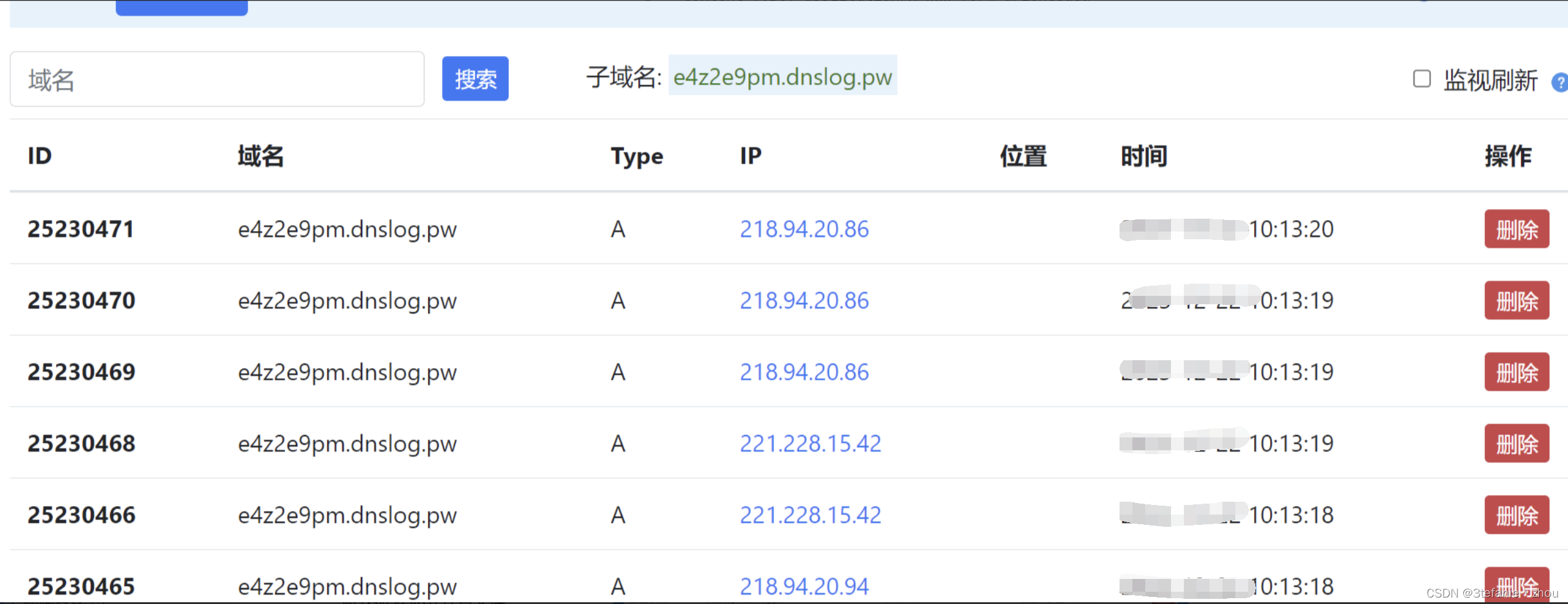This screenshot has height=604, width=1568.
Task: Open IP link 221.228.15.42 in row 25230466
Action: tap(810, 514)
